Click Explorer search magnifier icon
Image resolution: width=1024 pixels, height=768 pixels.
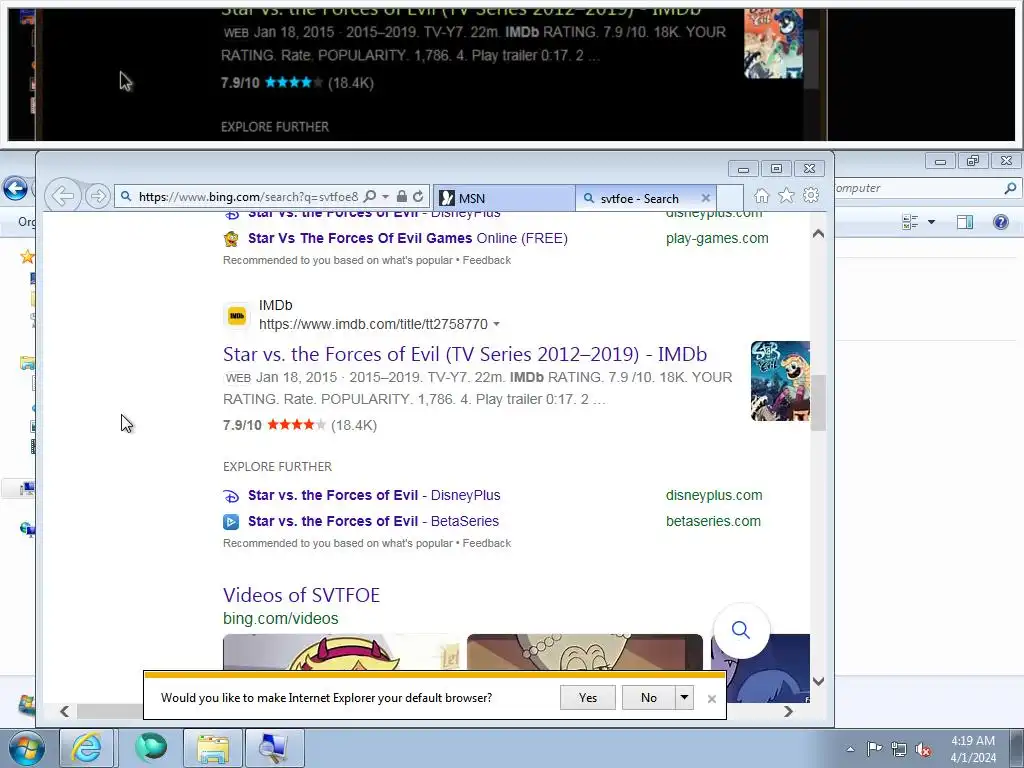tap(1010, 188)
